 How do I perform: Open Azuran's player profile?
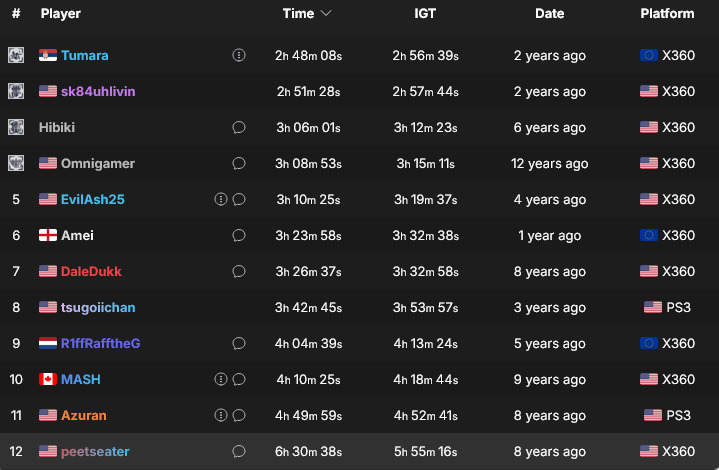(83, 415)
